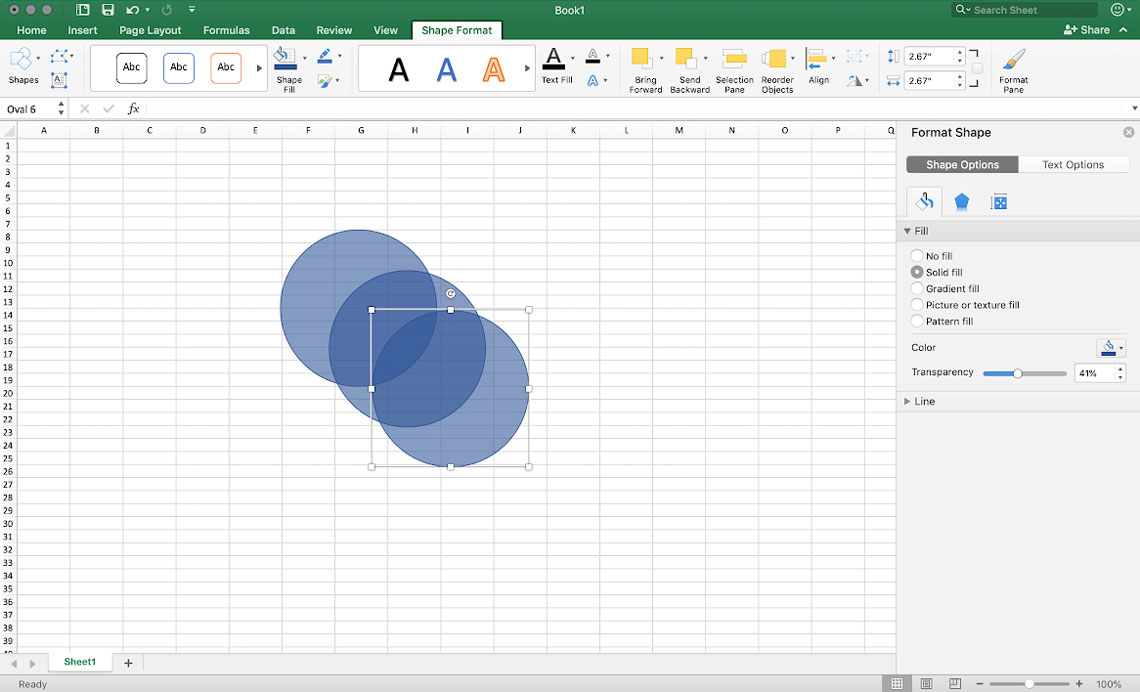This screenshot has width=1140, height=692.
Task: Click the Shape Options button
Action: tap(961, 164)
